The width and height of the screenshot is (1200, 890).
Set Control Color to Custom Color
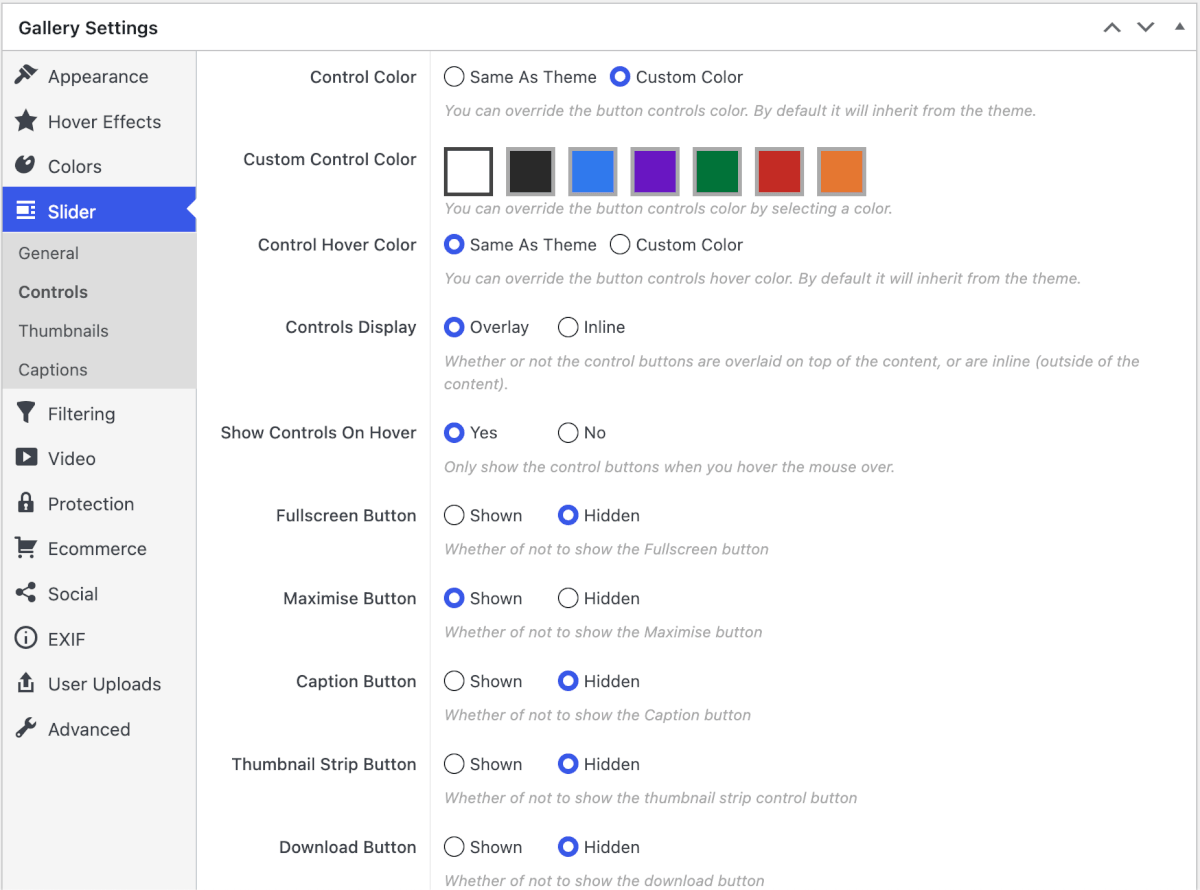[620, 76]
